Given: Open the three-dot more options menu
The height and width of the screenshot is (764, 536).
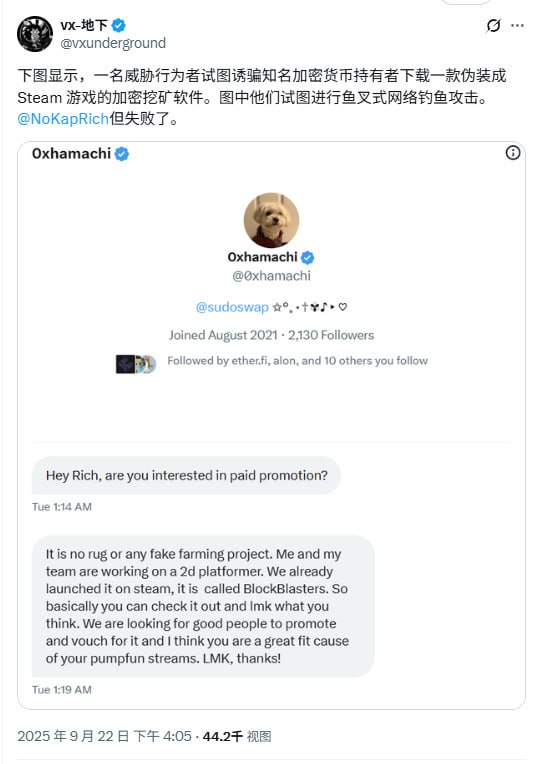Looking at the screenshot, I should tap(517, 25).
